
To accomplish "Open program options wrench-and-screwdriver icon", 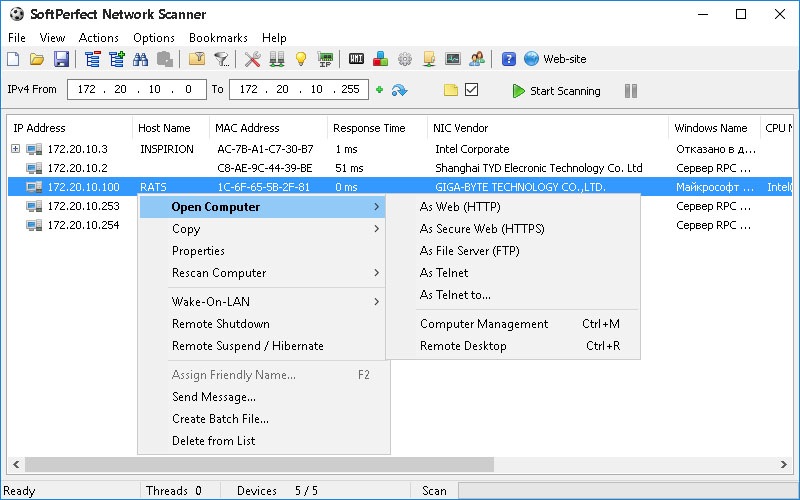I will 252,59.
